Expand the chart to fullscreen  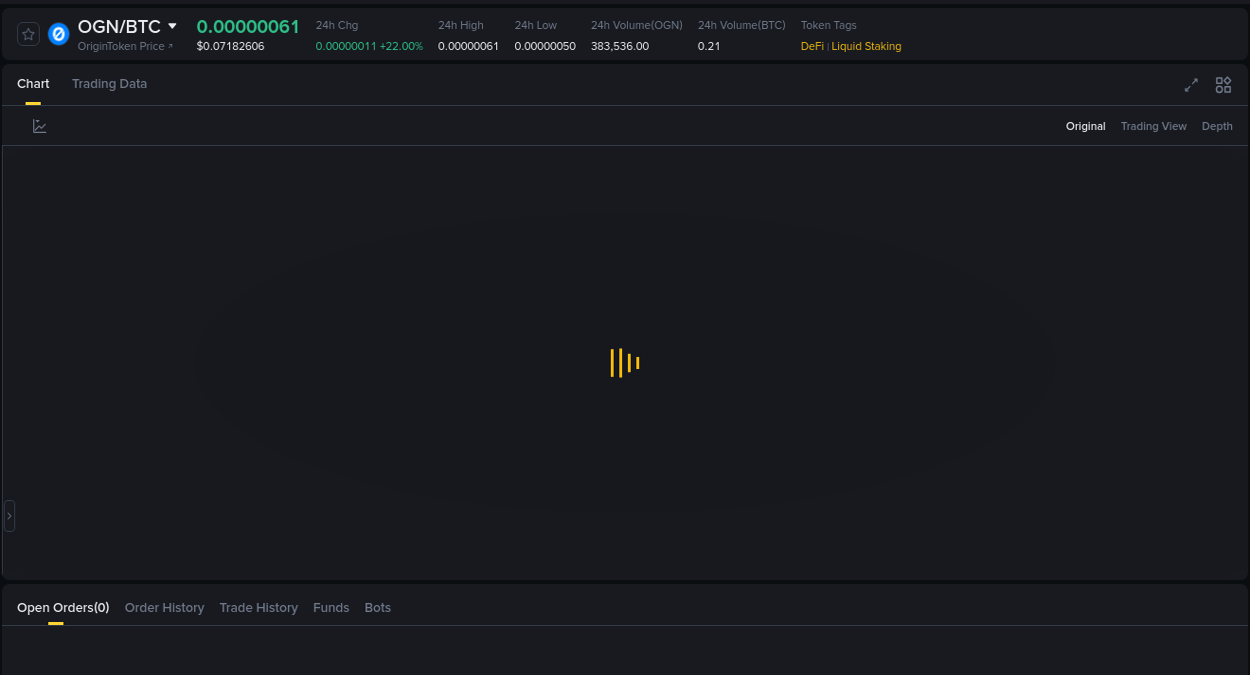1191,86
